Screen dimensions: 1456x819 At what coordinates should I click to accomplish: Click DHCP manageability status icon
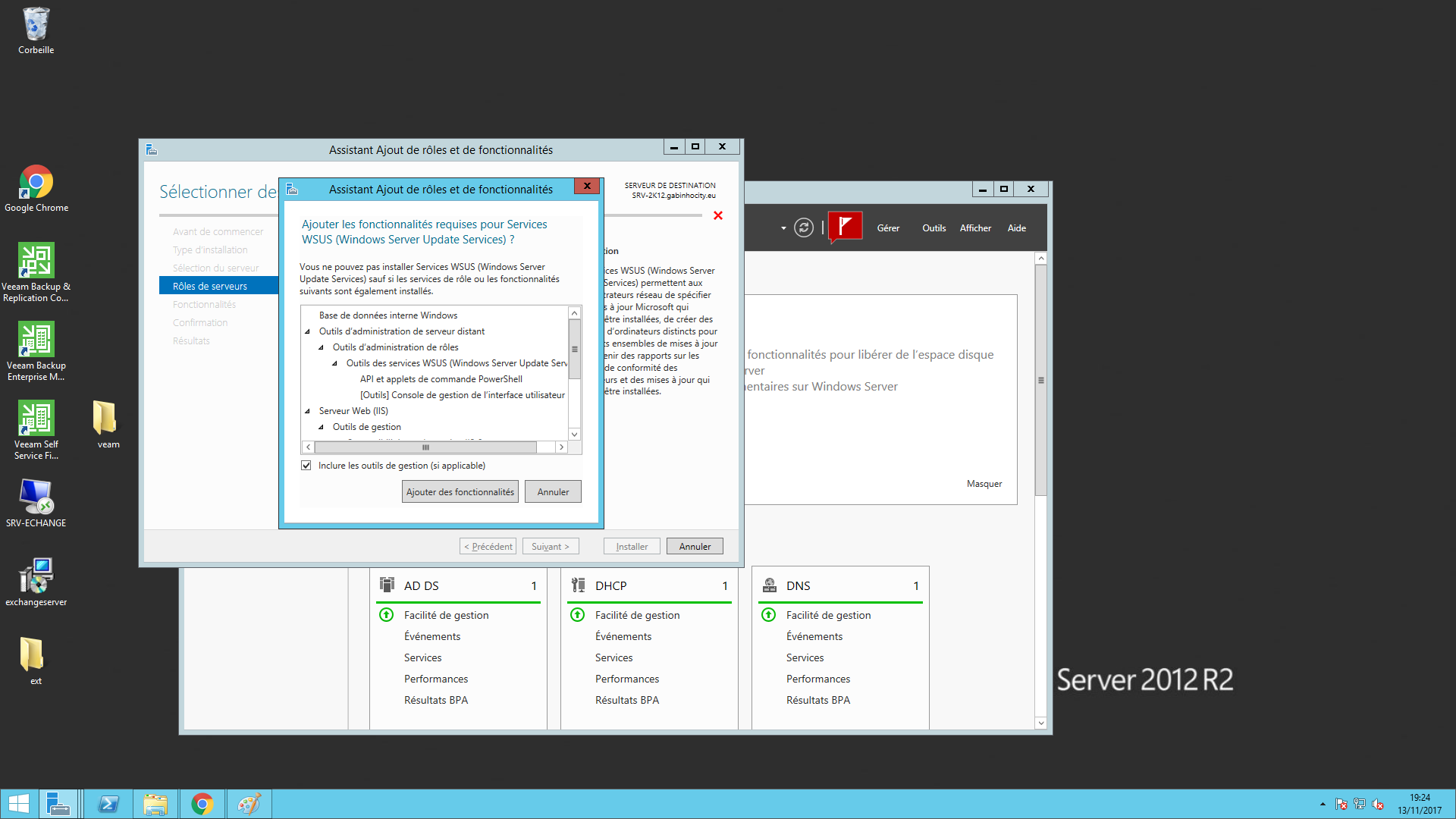(x=577, y=615)
